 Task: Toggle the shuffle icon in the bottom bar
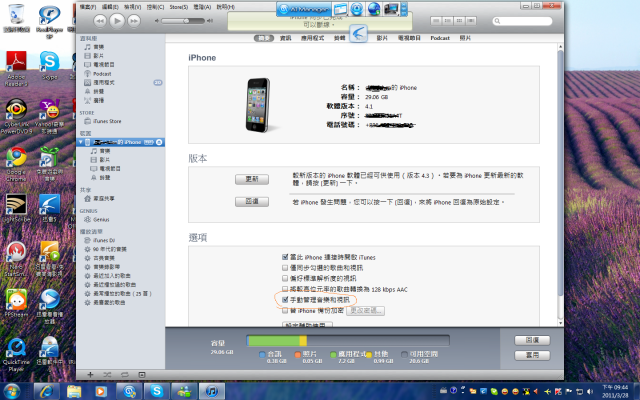click(x=107, y=374)
